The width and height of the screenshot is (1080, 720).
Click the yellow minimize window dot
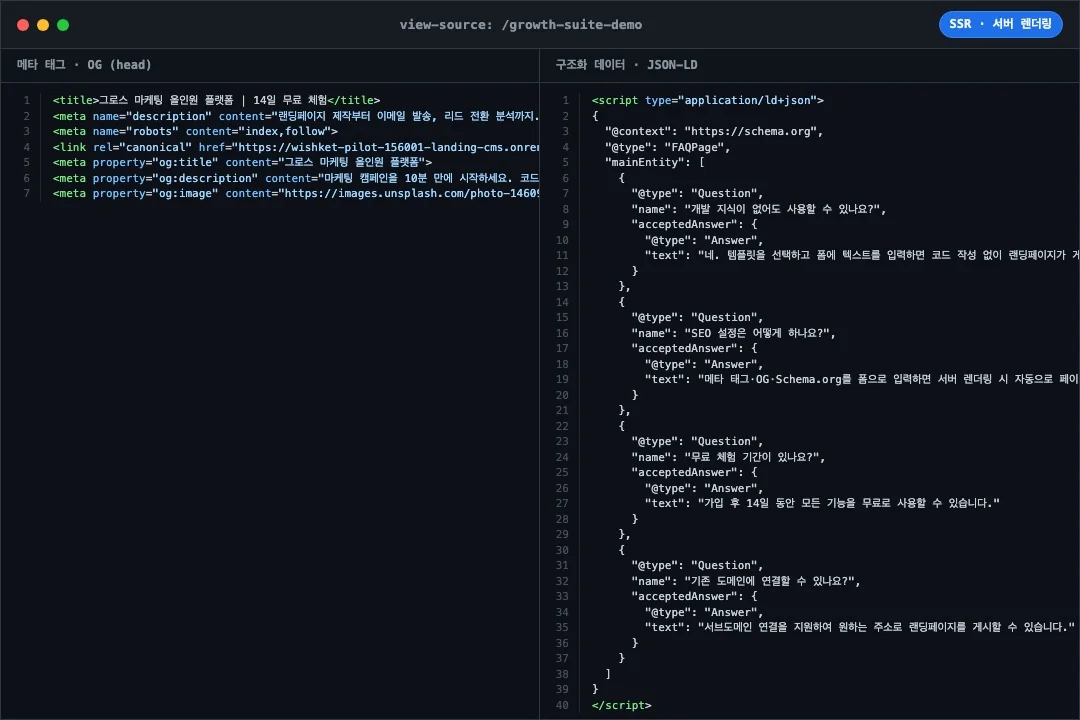coord(43,25)
